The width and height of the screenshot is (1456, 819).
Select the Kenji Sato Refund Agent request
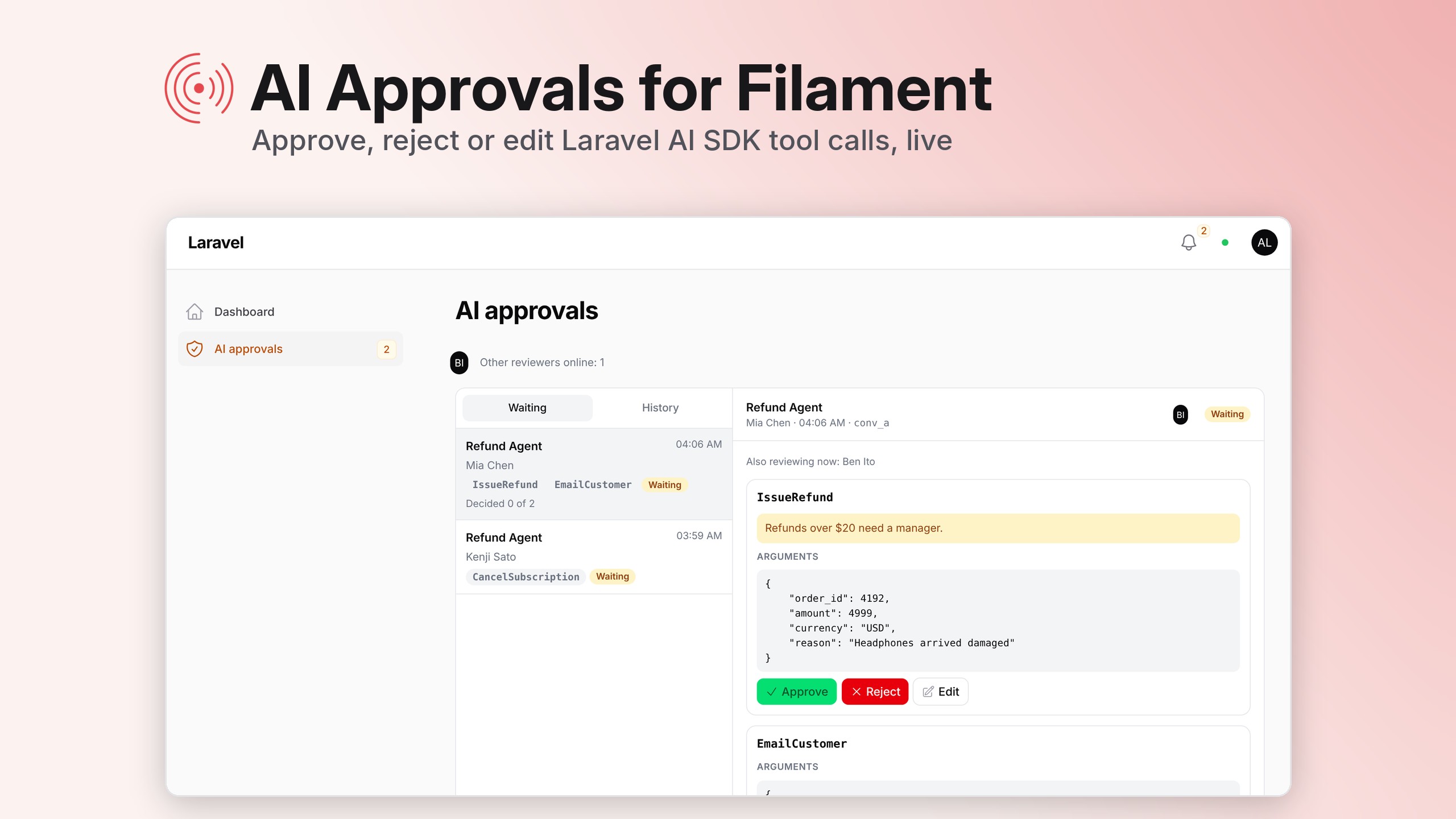(593, 557)
